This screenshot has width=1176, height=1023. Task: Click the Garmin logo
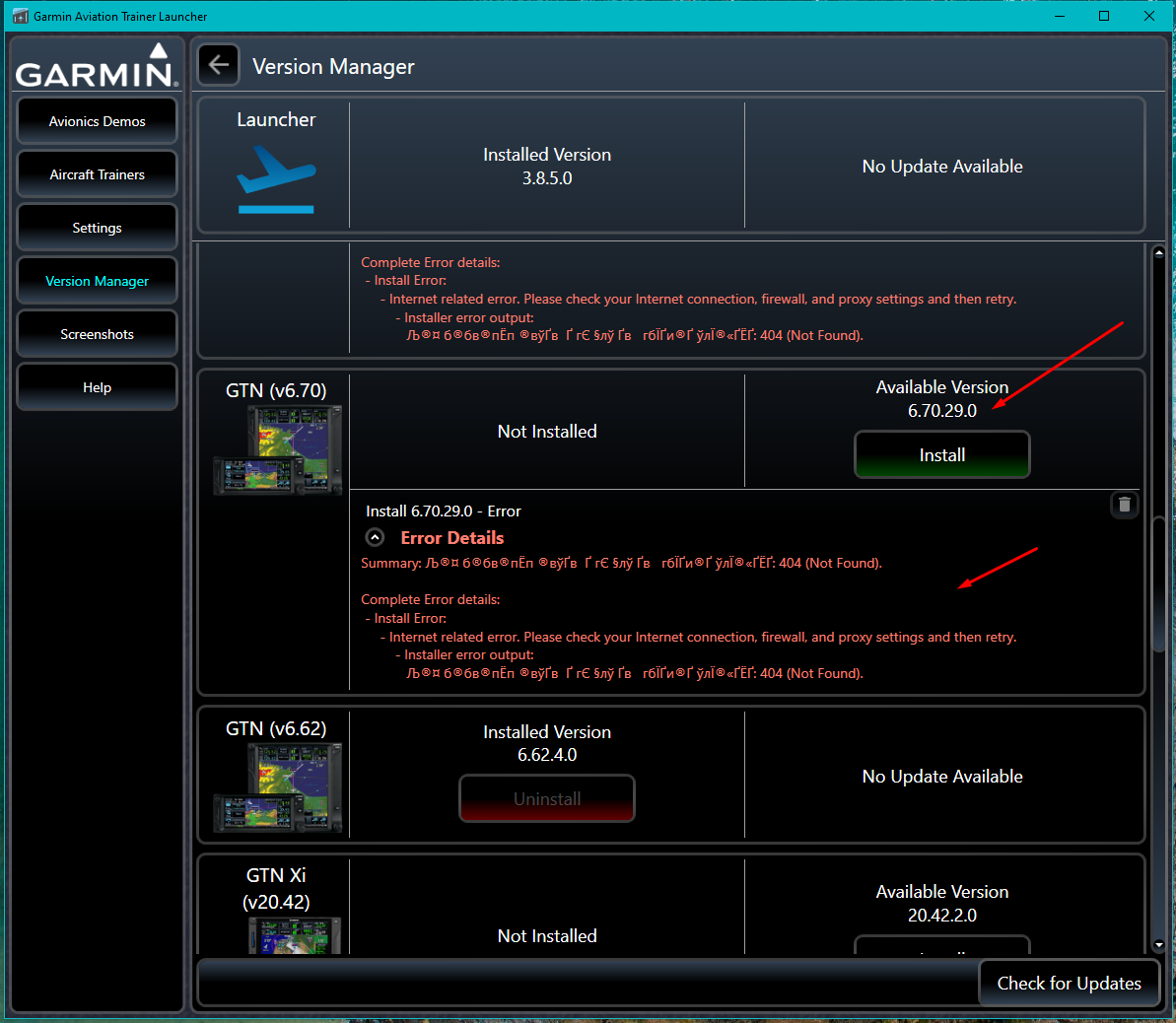97,66
